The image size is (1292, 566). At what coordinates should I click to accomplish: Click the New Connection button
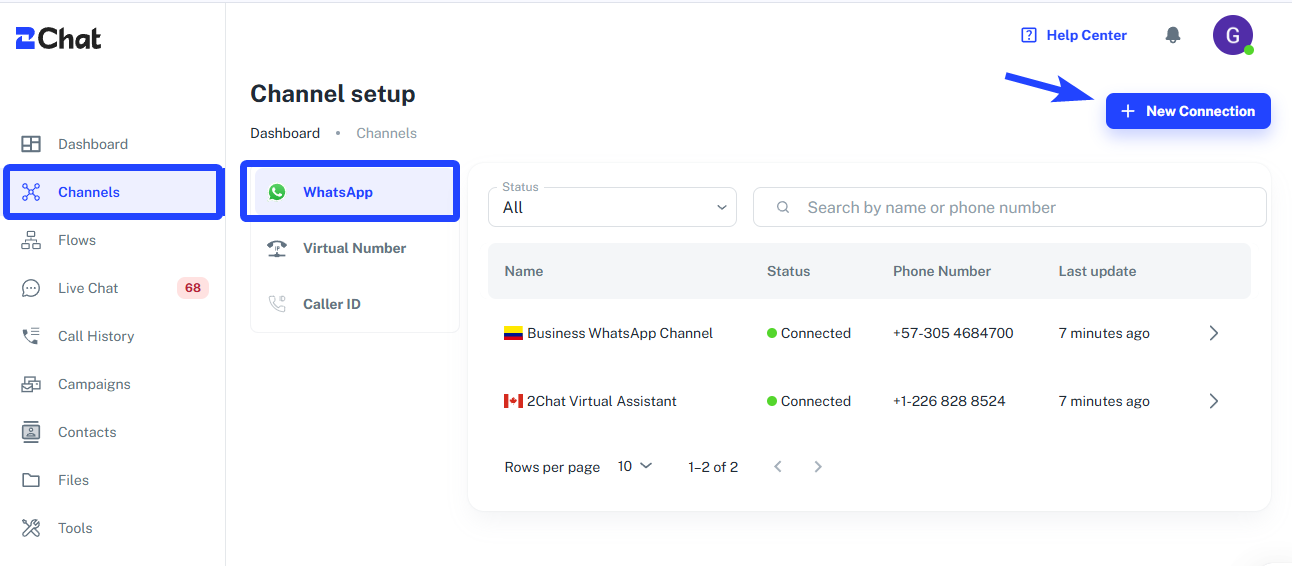1188,111
